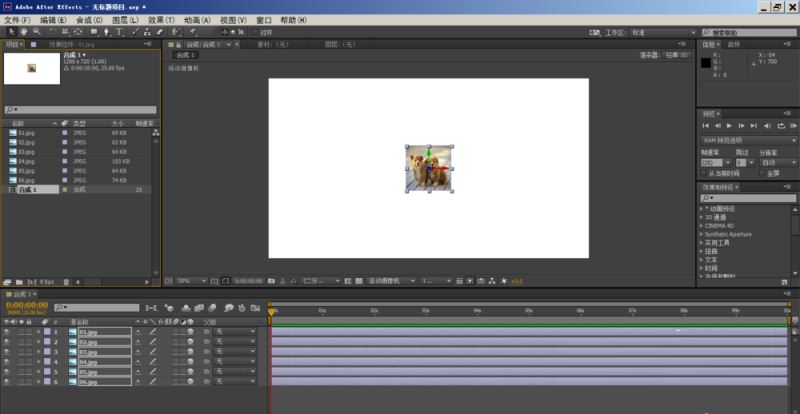The image size is (800, 414).
Task: Select the Eraser tool
Action: coord(159,32)
